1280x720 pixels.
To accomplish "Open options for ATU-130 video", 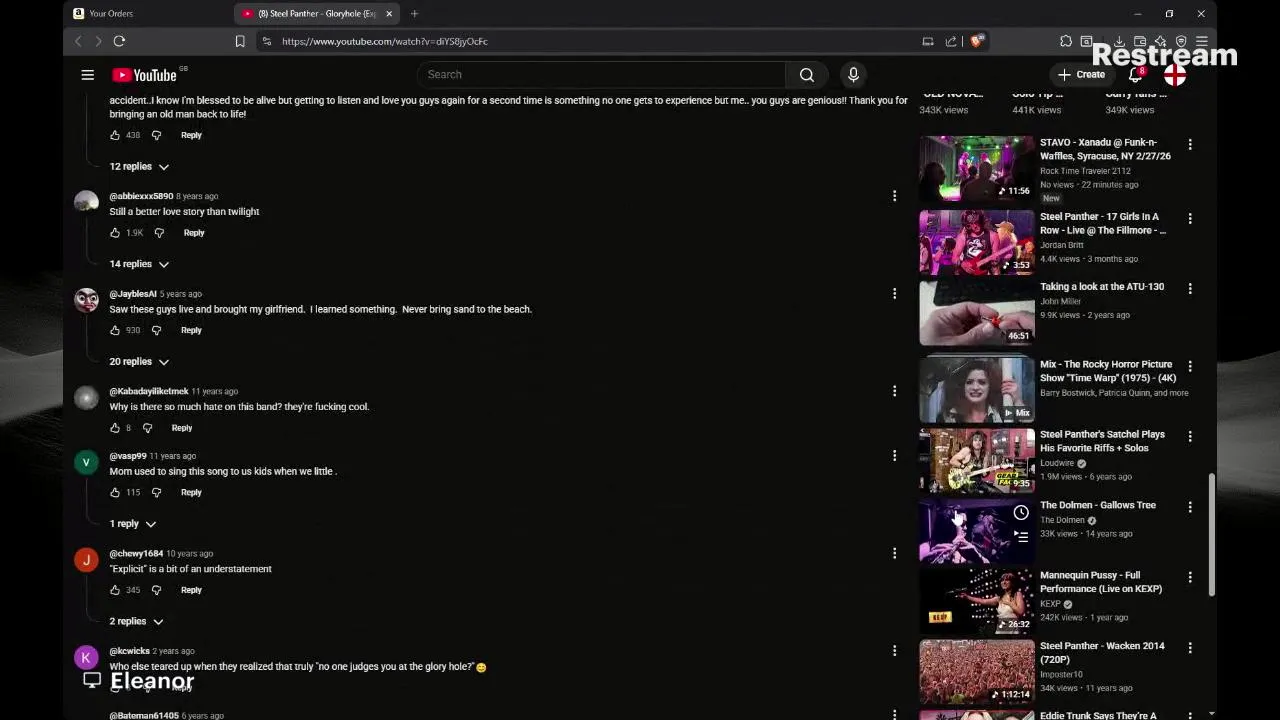I will (1190, 289).
